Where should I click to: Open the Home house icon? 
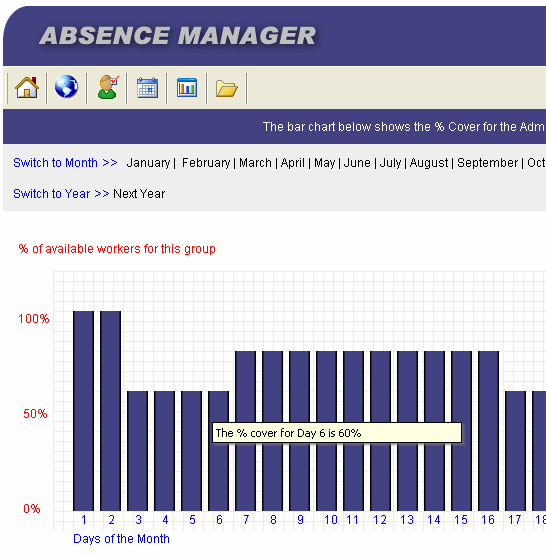coord(27,87)
